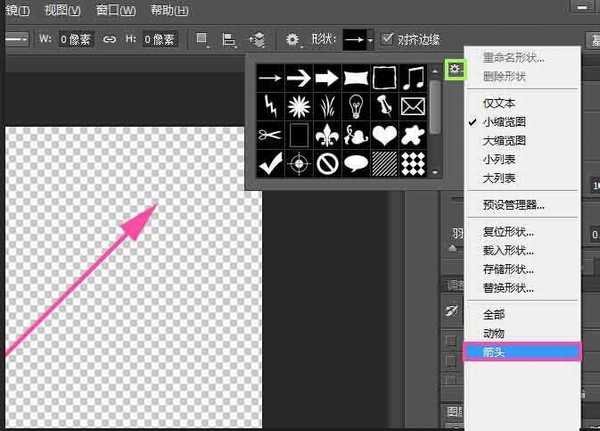The height and width of the screenshot is (431, 600).
Task: Select the thin rectangle frame shape
Action: click(298, 135)
